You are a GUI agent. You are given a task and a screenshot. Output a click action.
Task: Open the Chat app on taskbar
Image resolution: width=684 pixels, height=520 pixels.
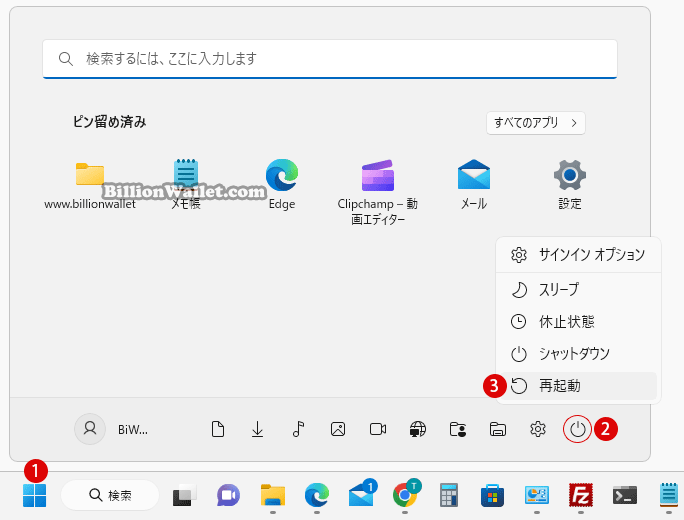[x=229, y=496]
